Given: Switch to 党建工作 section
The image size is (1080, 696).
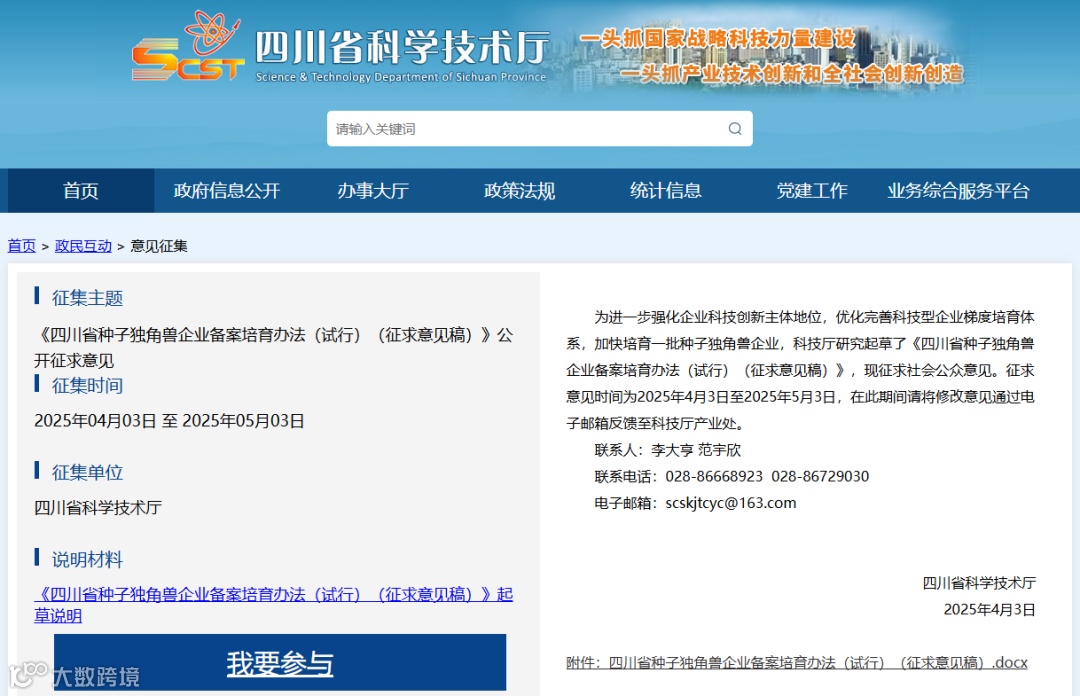Looking at the screenshot, I should [x=812, y=191].
